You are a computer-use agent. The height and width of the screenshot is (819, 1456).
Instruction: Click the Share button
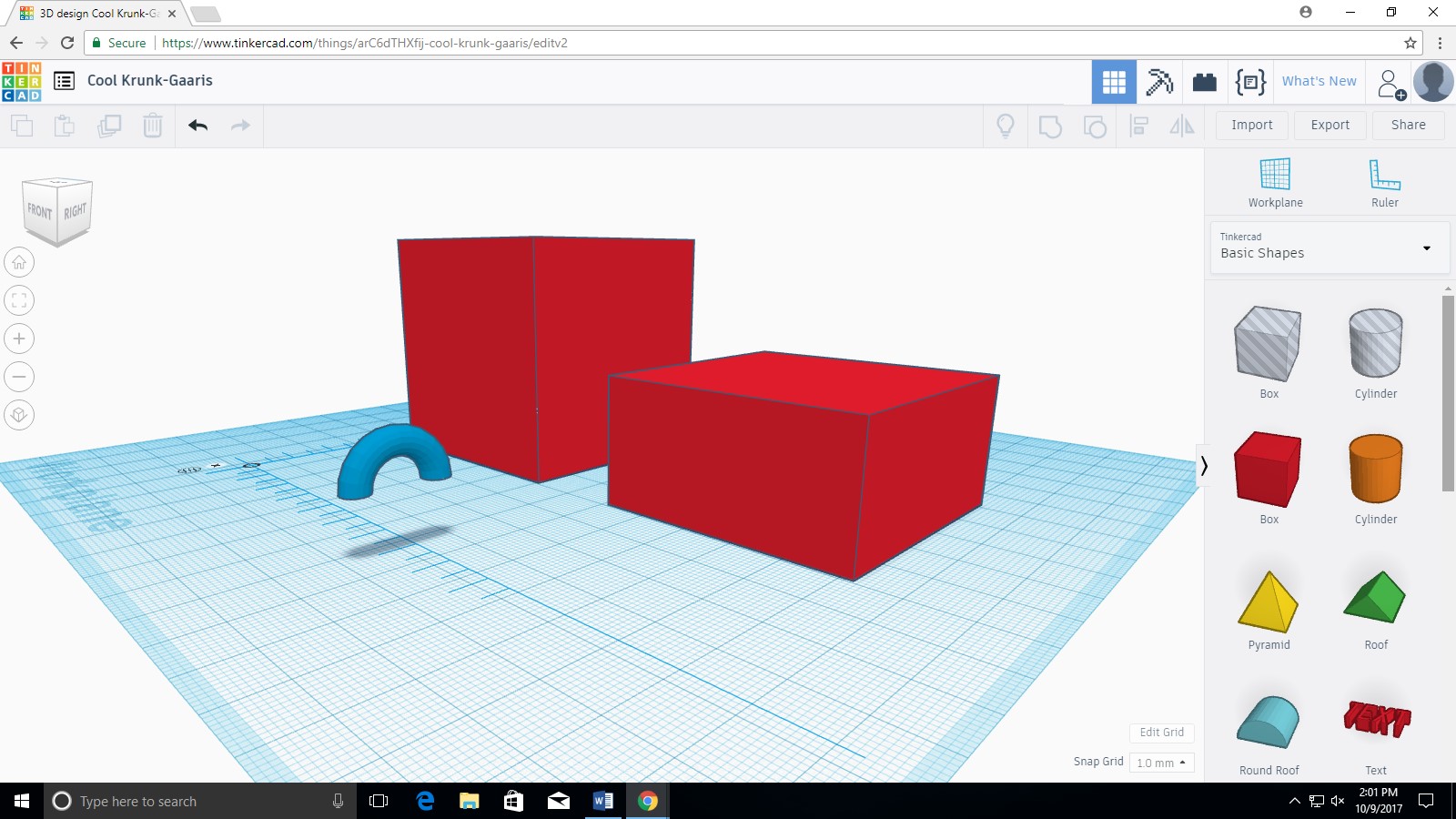(1409, 126)
